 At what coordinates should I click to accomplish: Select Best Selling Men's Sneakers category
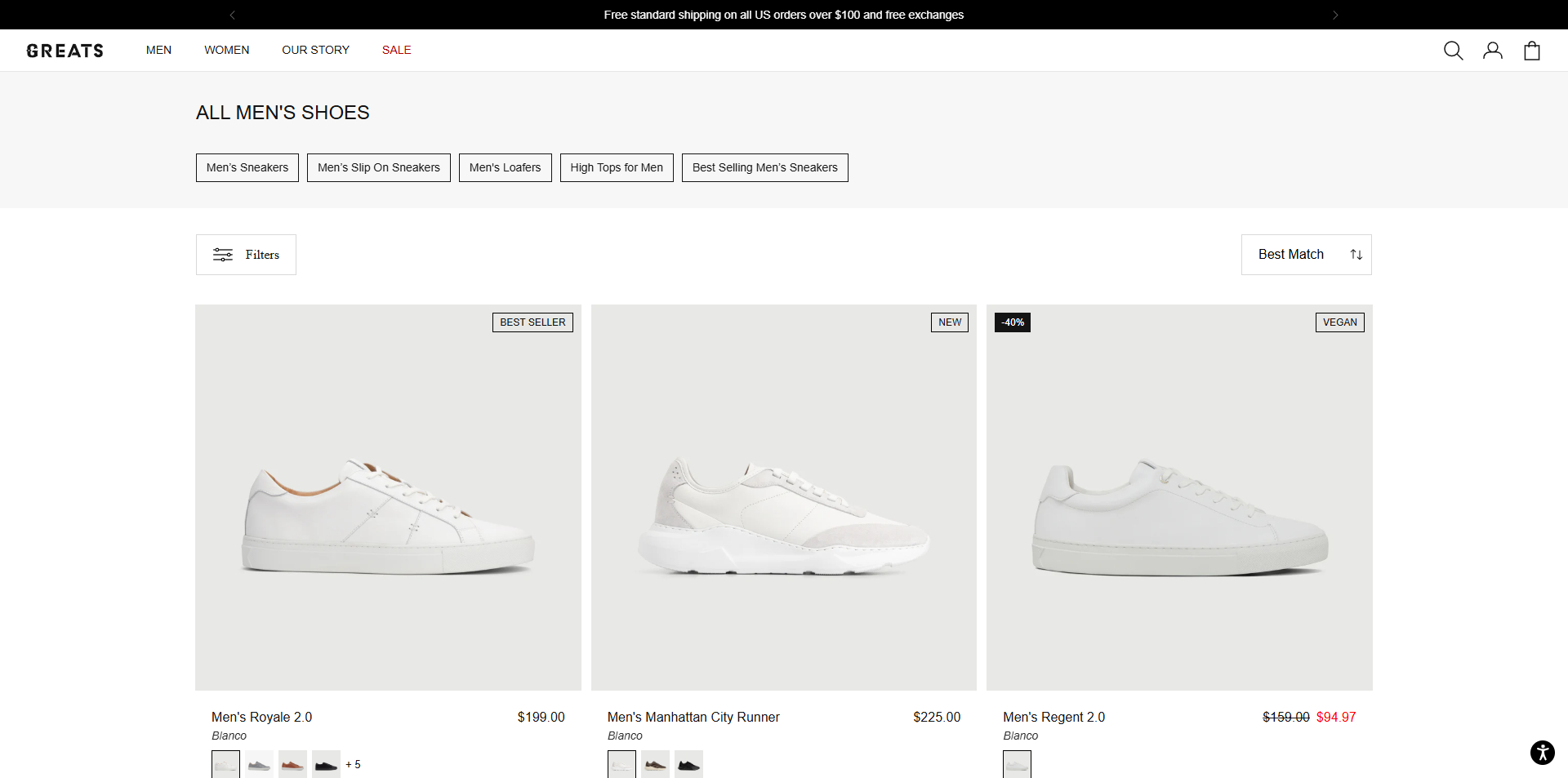[765, 167]
